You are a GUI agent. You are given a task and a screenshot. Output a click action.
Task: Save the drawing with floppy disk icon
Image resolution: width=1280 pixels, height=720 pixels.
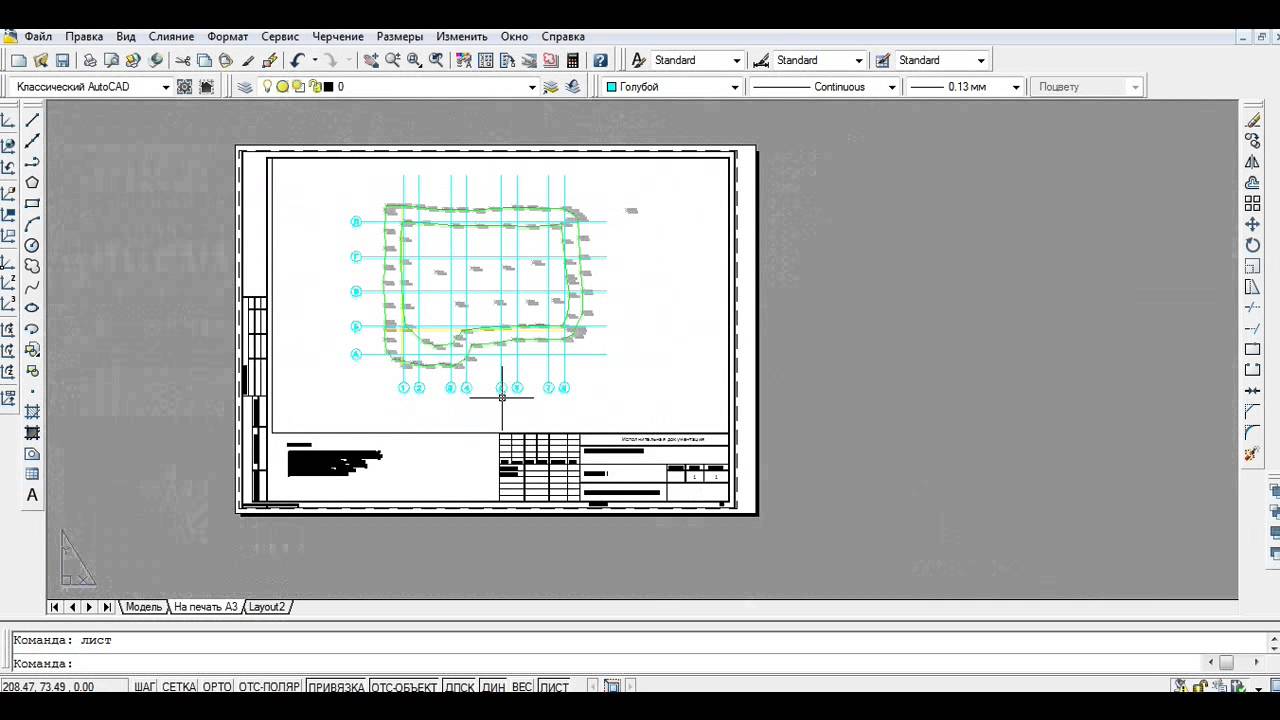tap(63, 60)
